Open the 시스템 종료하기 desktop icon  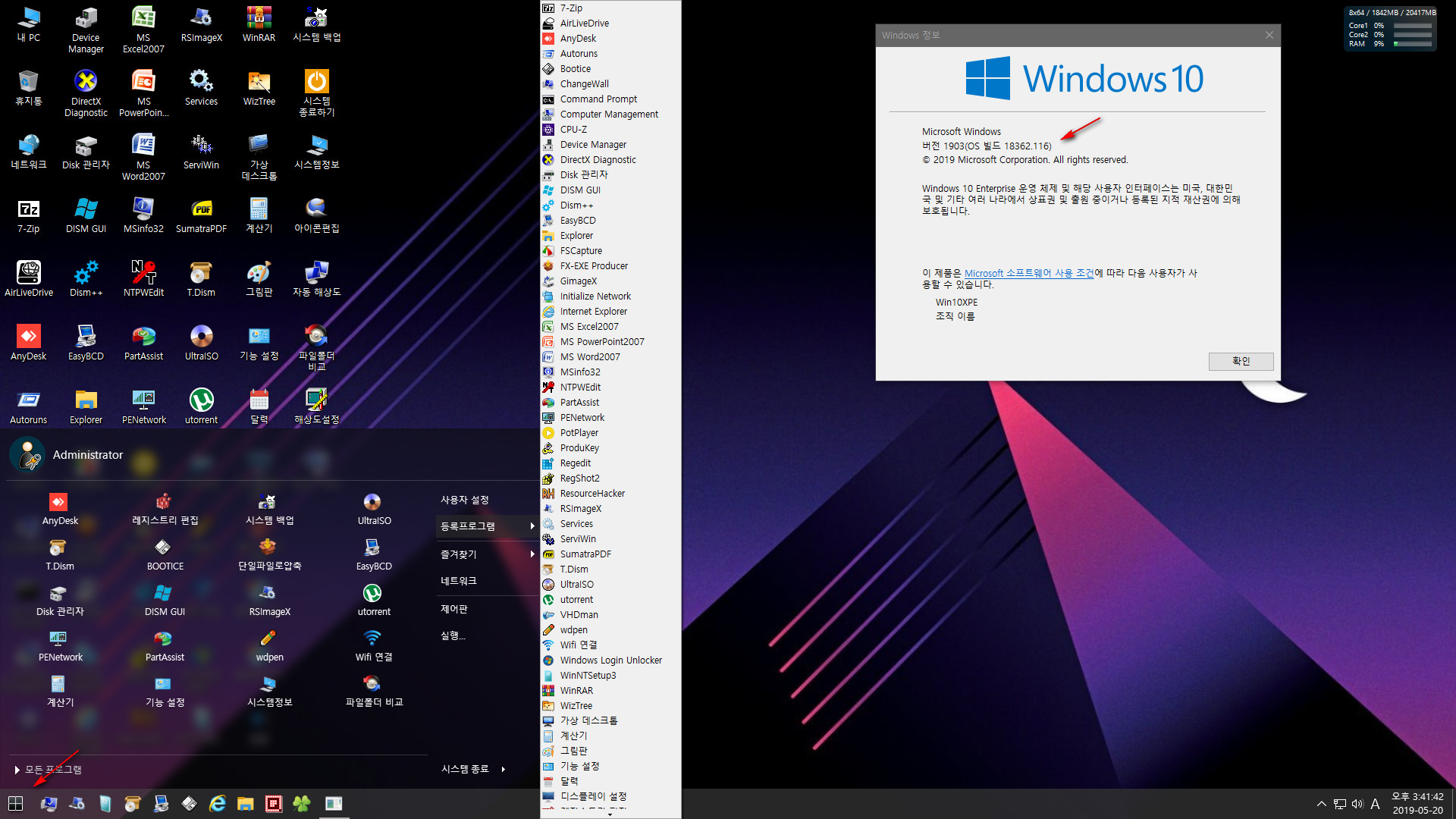316,93
